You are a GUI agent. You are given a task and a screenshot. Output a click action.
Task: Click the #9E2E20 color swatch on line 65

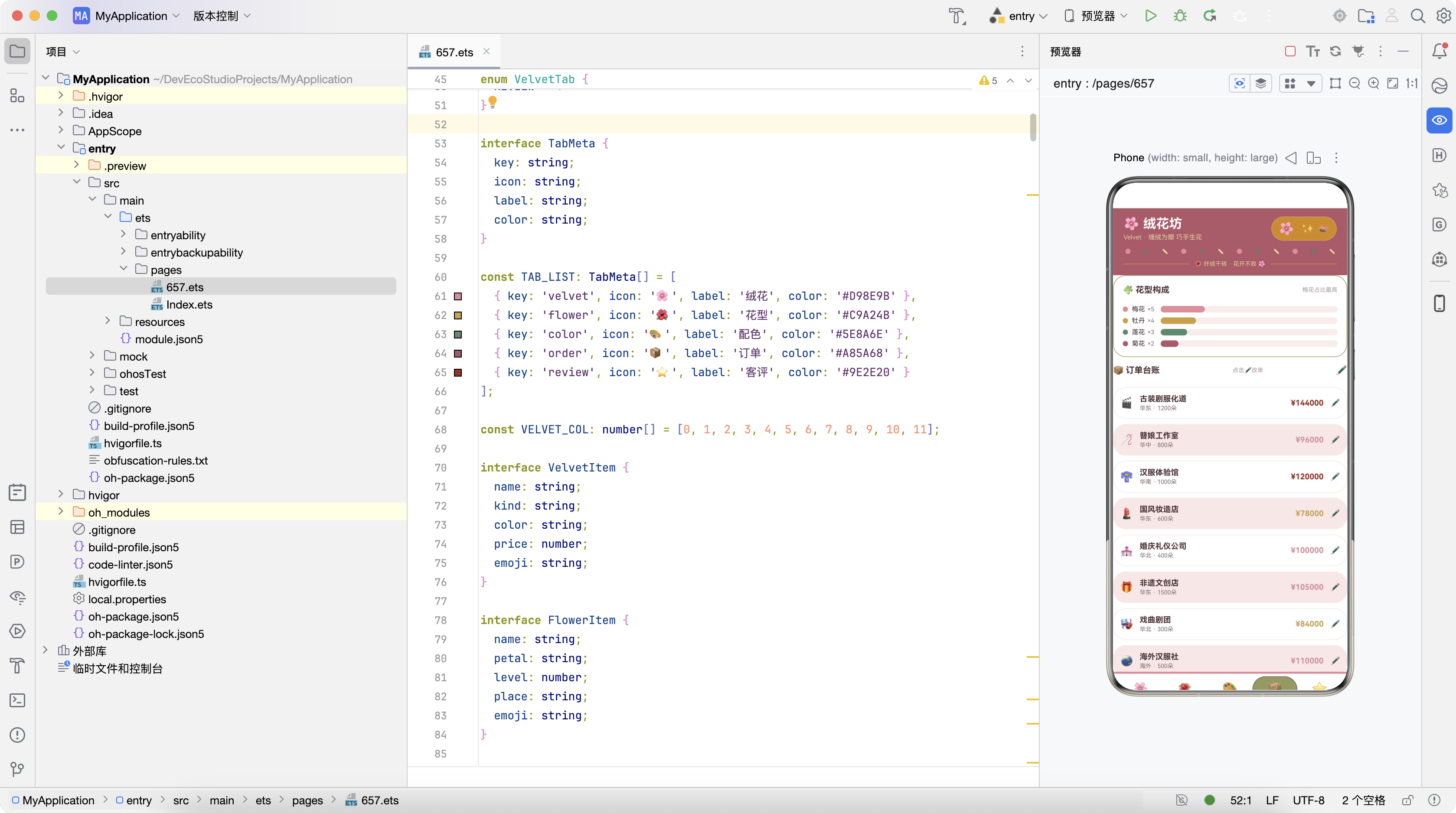pyautogui.click(x=458, y=372)
